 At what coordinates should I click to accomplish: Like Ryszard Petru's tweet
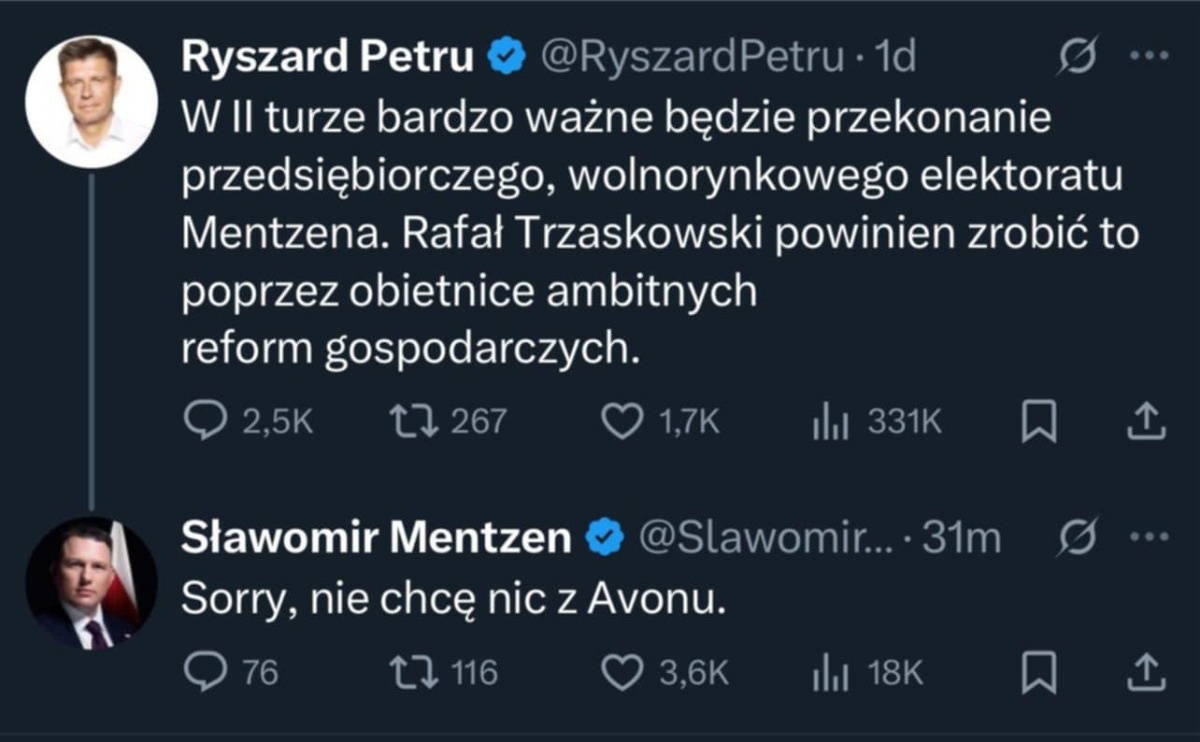(622, 422)
